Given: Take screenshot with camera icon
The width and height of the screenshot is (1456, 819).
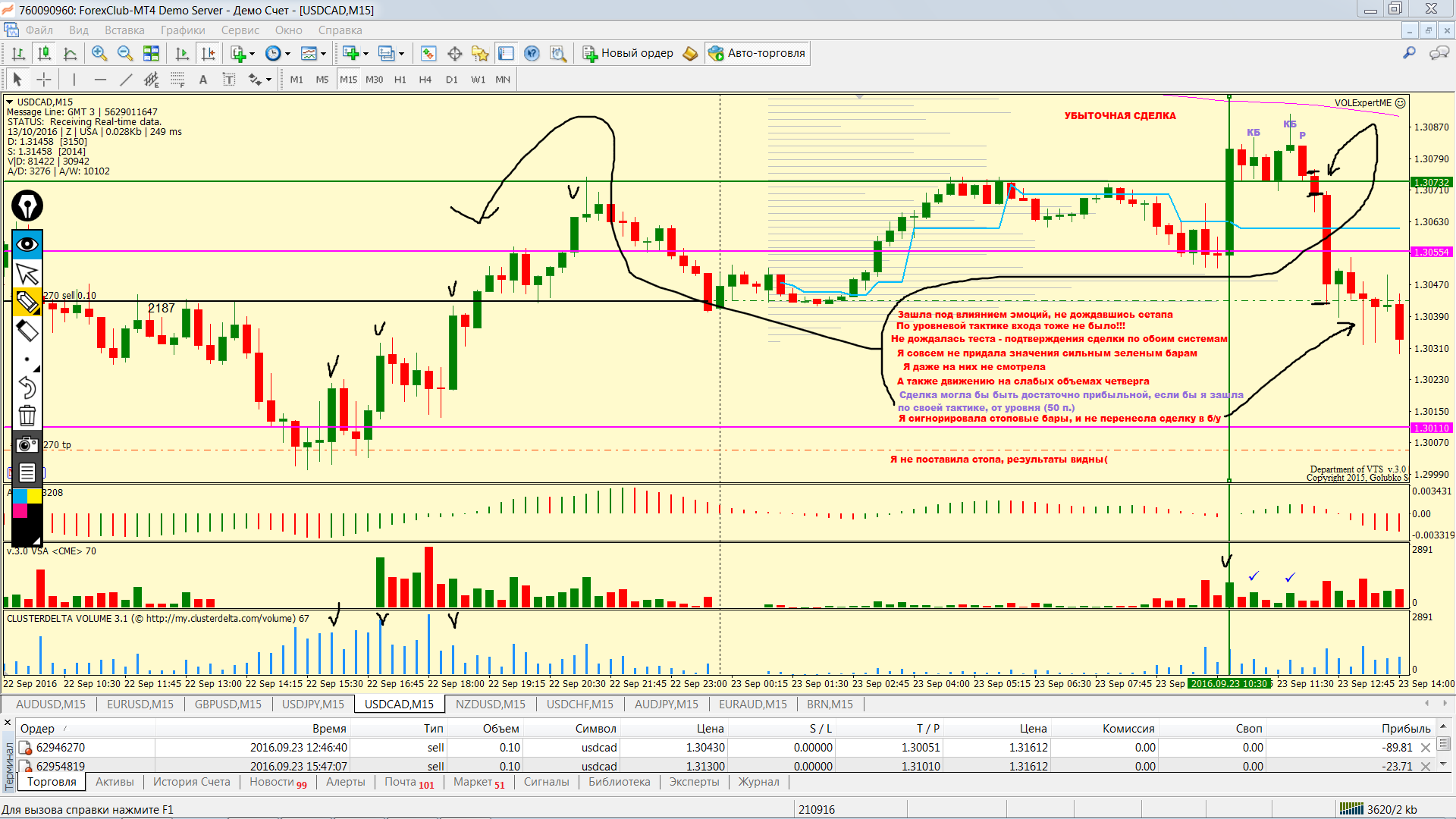Looking at the screenshot, I should click(x=27, y=444).
